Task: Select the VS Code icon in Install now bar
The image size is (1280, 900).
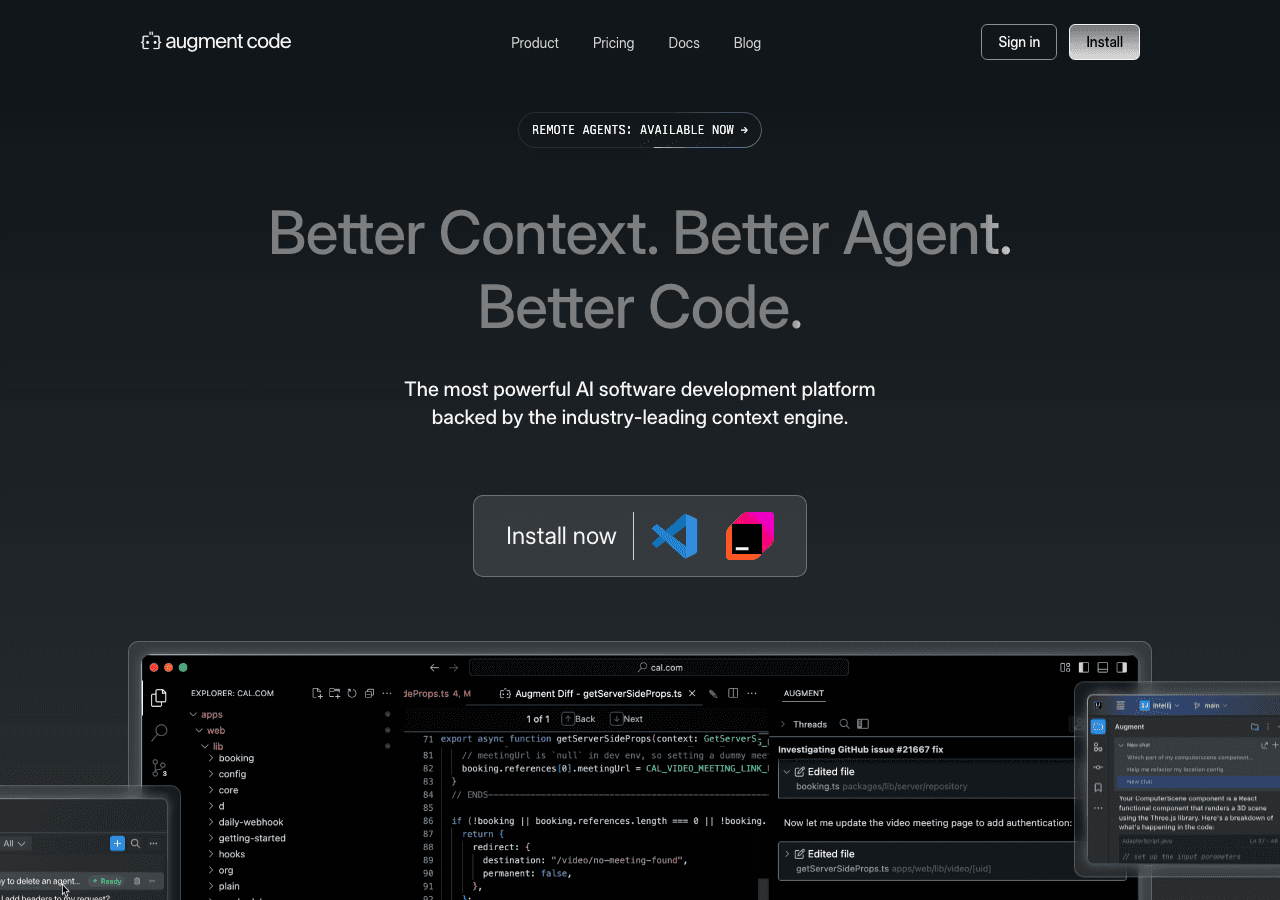Action: pyautogui.click(x=674, y=536)
